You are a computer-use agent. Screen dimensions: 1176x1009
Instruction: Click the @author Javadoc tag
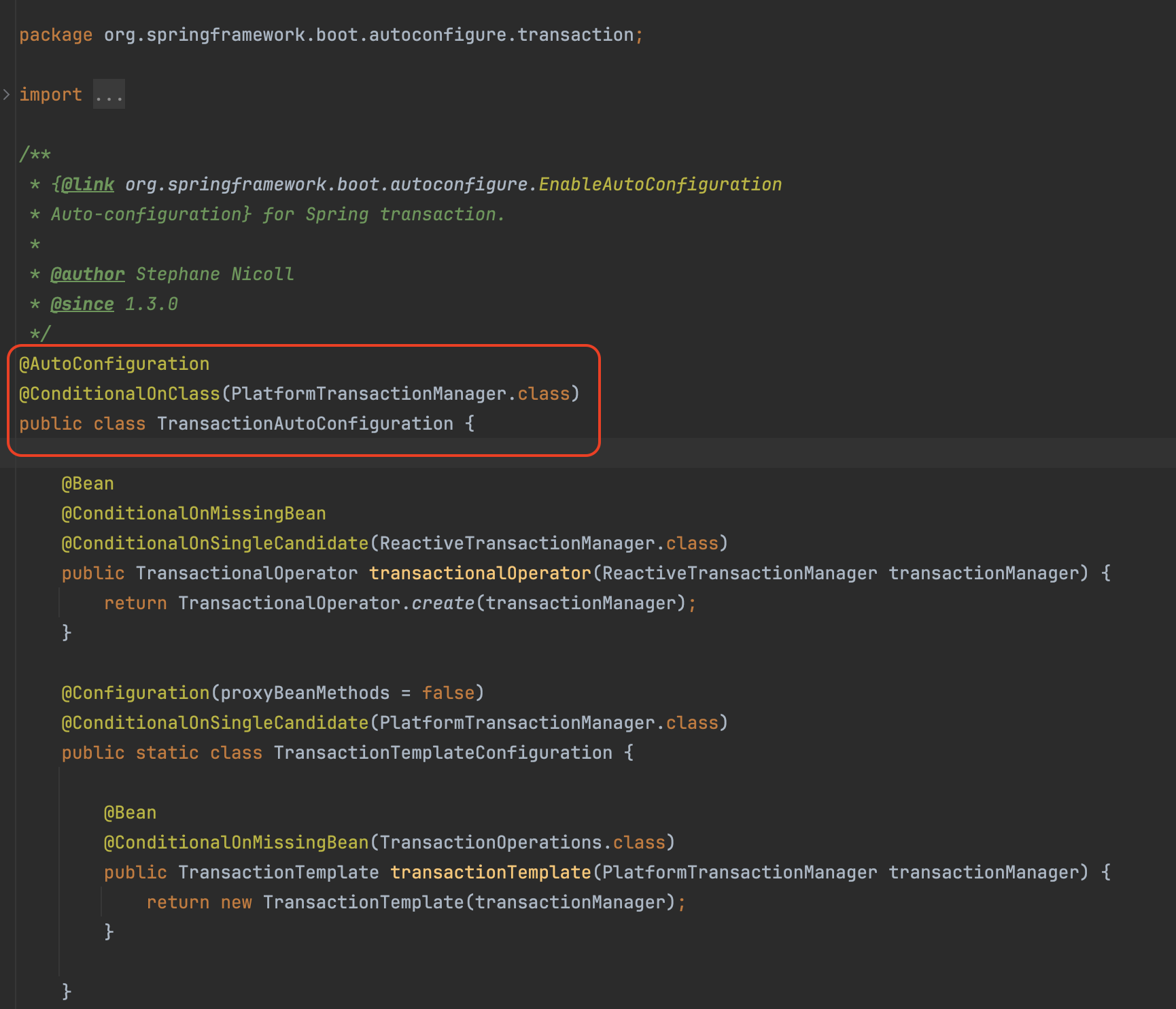click(88, 274)
